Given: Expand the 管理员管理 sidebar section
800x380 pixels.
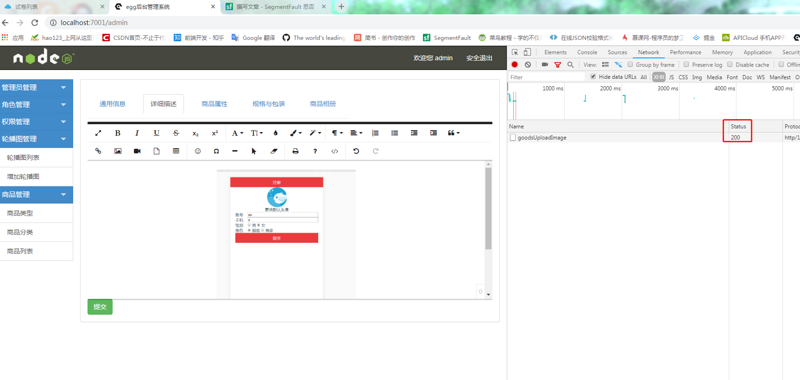Looking at the screenshot, I should tap(36, 88).
